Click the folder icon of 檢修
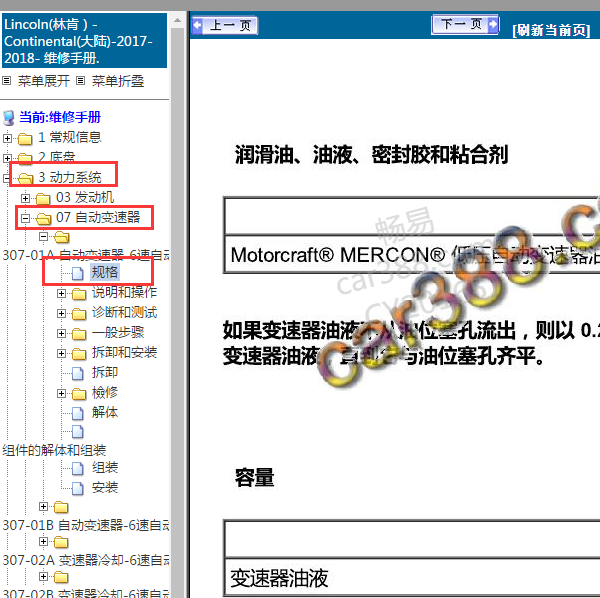The width and height of the screenshot is (600, 598). [x=79, y=394]
